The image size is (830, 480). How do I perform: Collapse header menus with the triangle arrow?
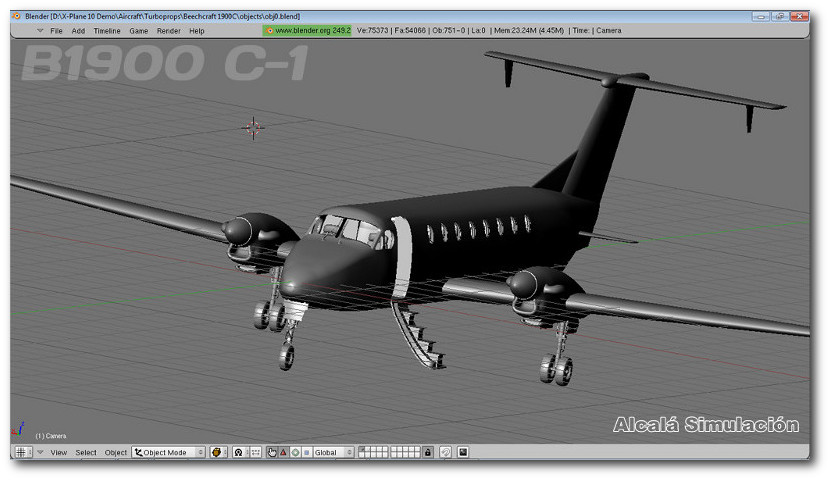(40, 453)
